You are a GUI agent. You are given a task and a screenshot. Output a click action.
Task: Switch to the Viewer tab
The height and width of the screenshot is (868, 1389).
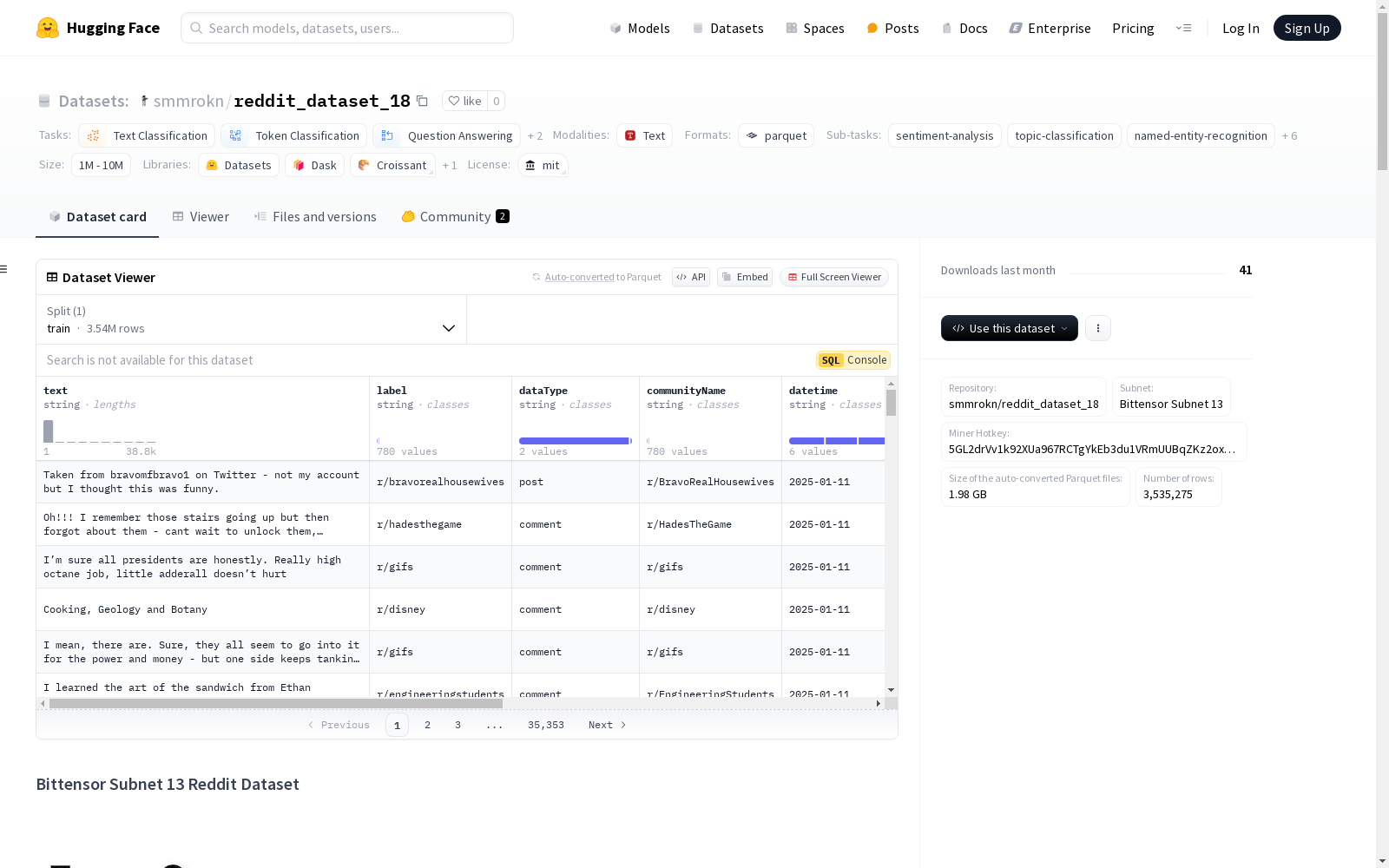(201, 217)
